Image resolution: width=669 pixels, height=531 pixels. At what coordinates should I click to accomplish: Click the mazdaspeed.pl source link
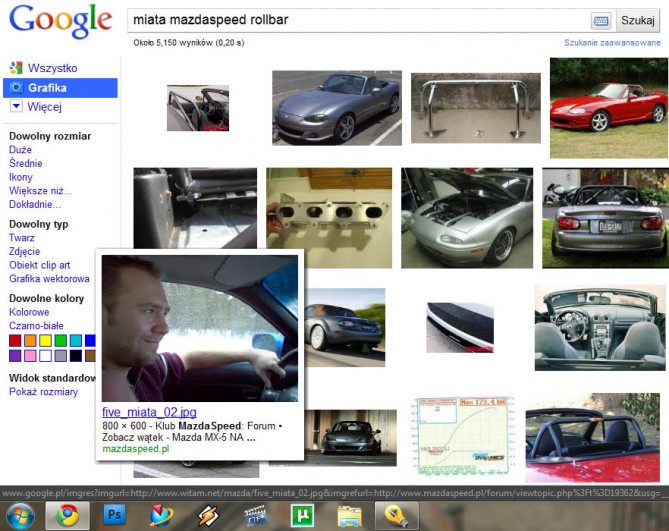[136, 449]
